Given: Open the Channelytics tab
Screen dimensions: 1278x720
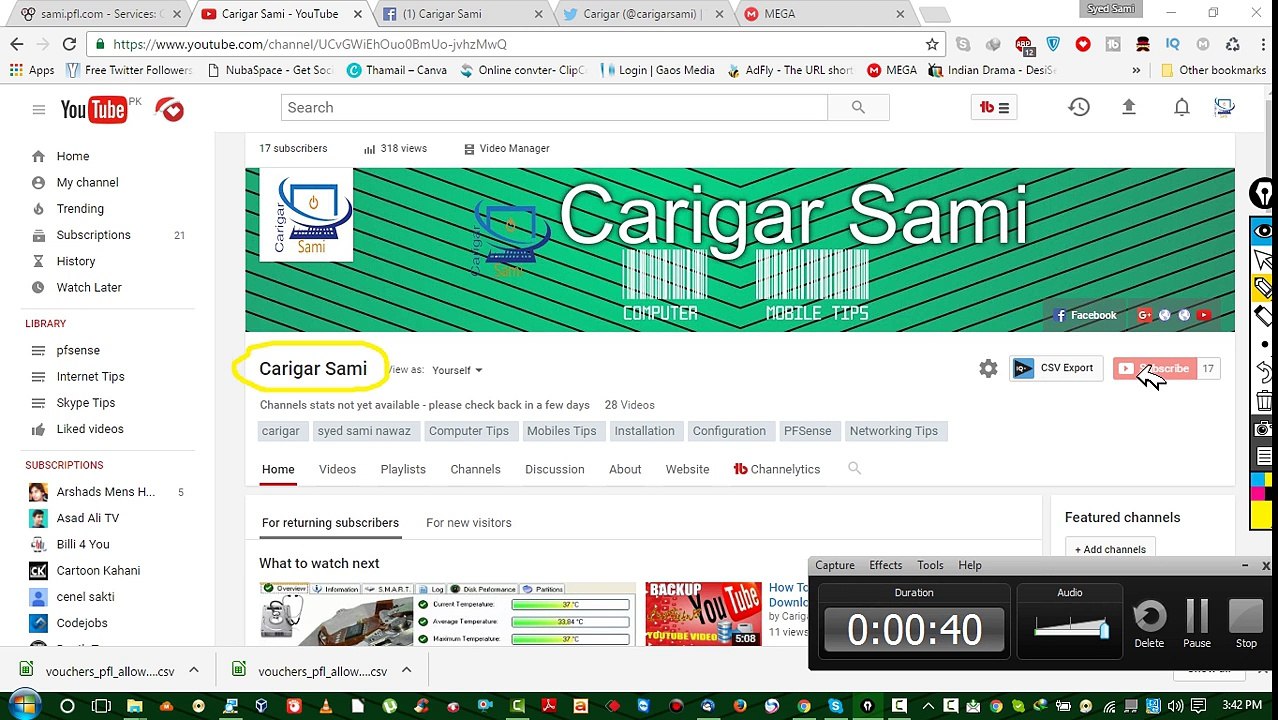Looking at the screenshot, I should [777, 469].
